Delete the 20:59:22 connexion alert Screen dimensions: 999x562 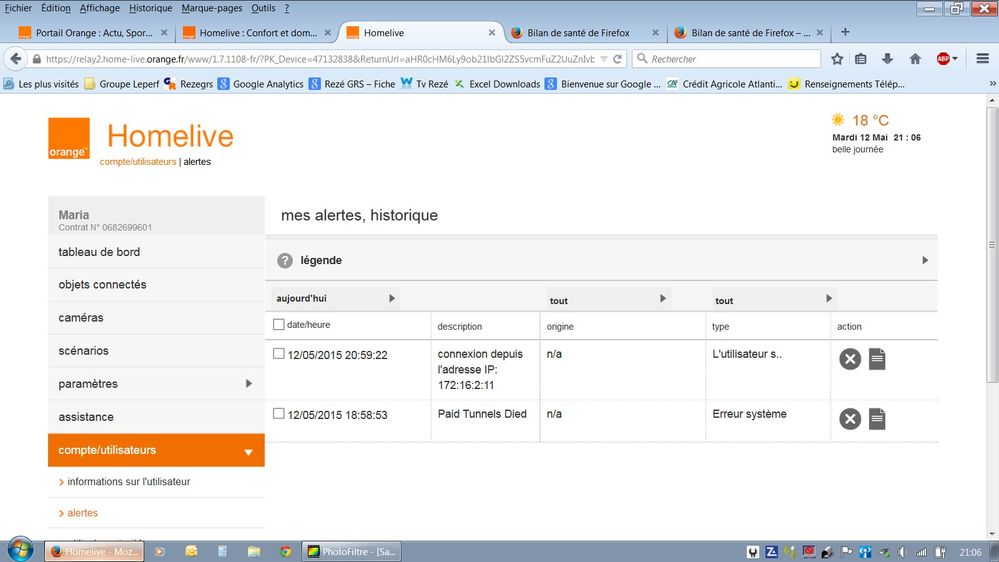click(x=850, y=359)
